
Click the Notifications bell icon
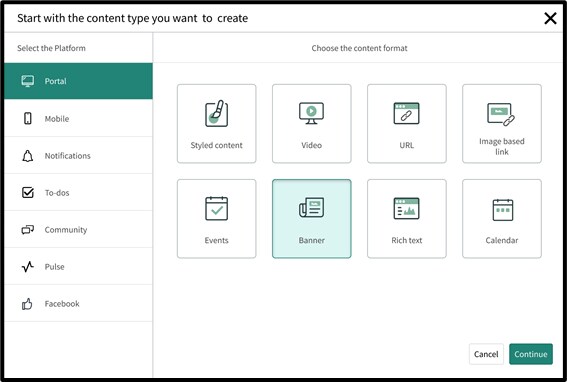28,156
